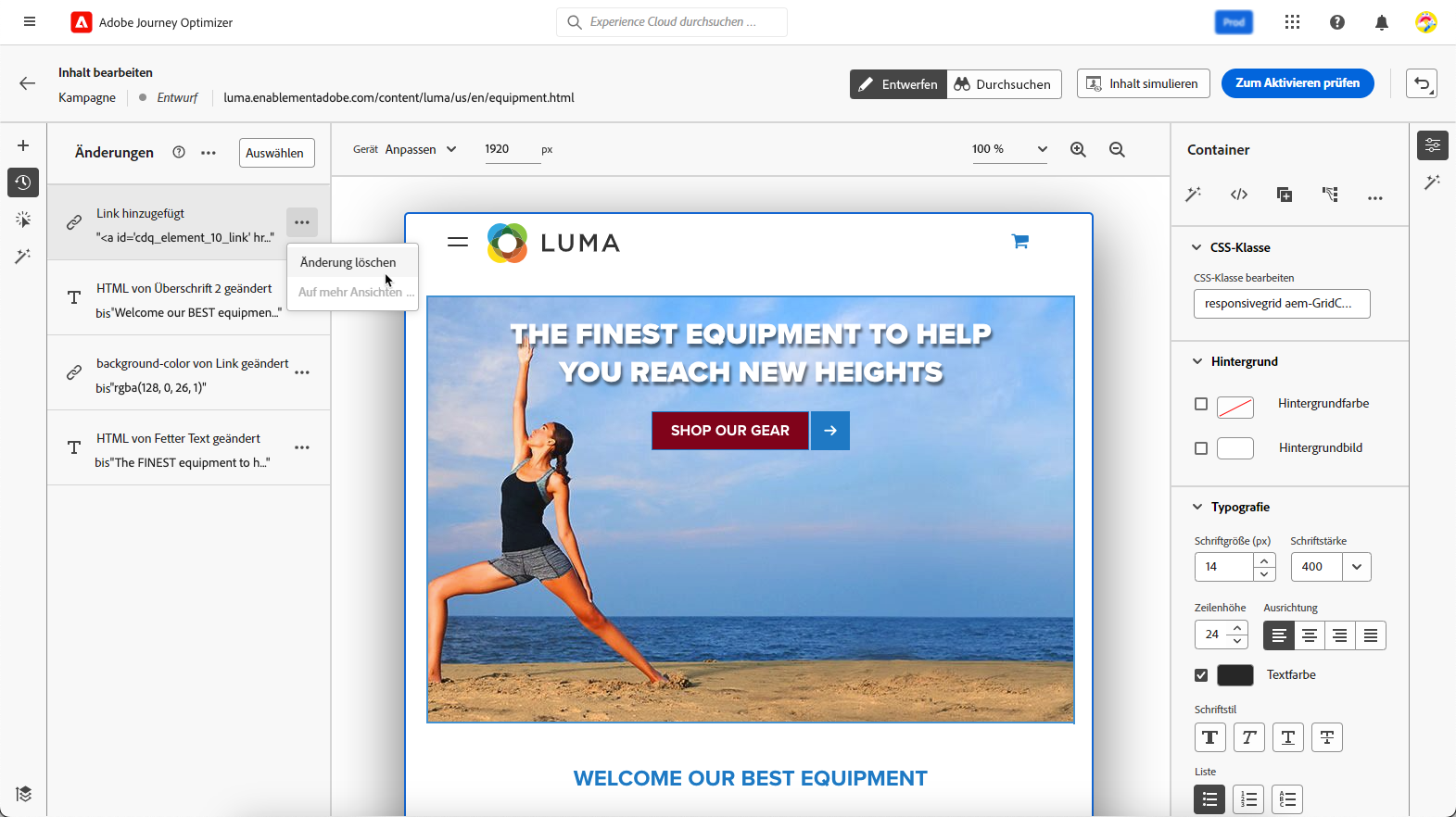The image size is (1456, 817).
Task: Open more options beside Änderungen heading
Action: pos(209,153)
